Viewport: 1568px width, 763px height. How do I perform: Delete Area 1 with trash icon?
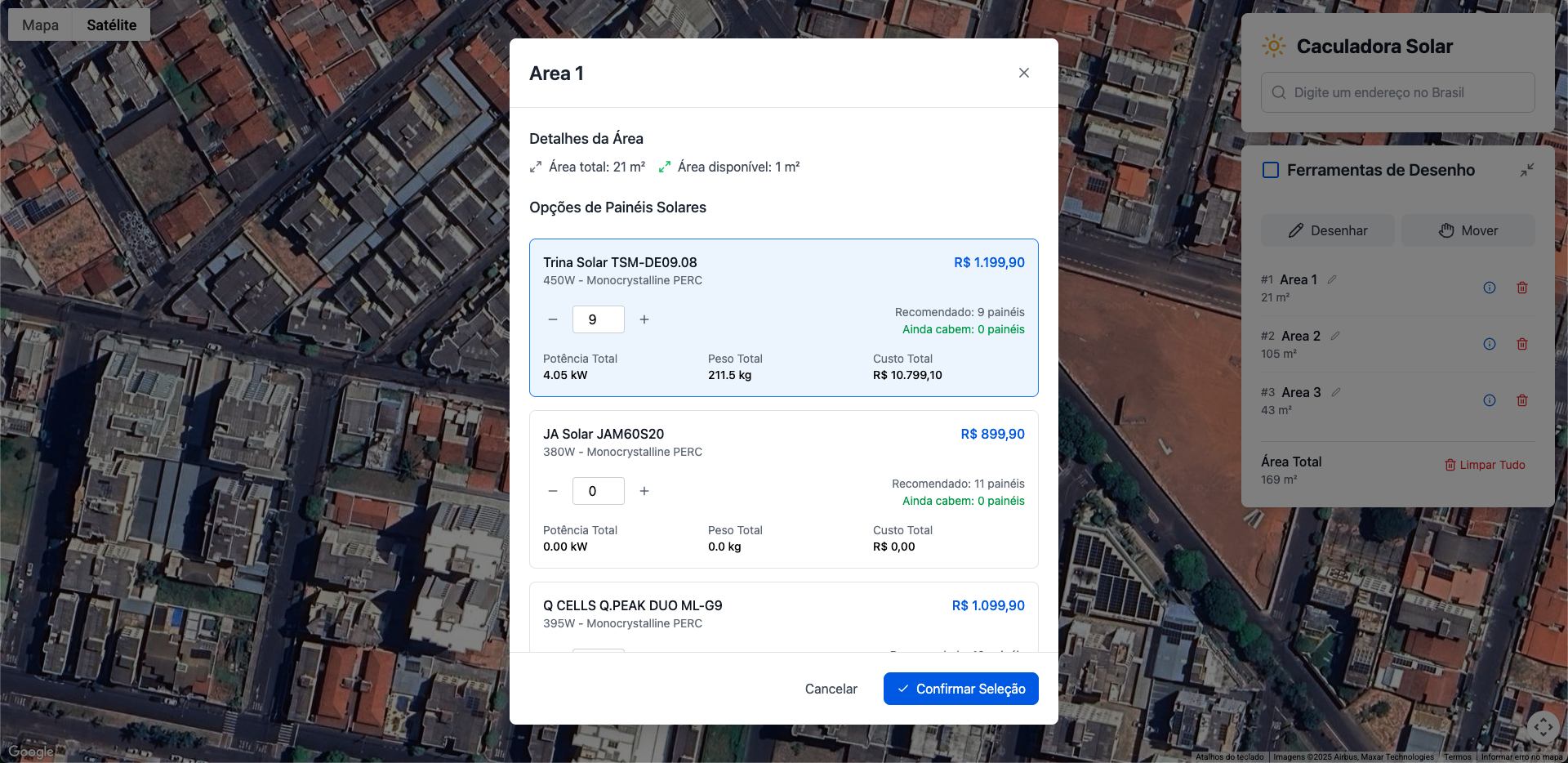[1522, 288]
